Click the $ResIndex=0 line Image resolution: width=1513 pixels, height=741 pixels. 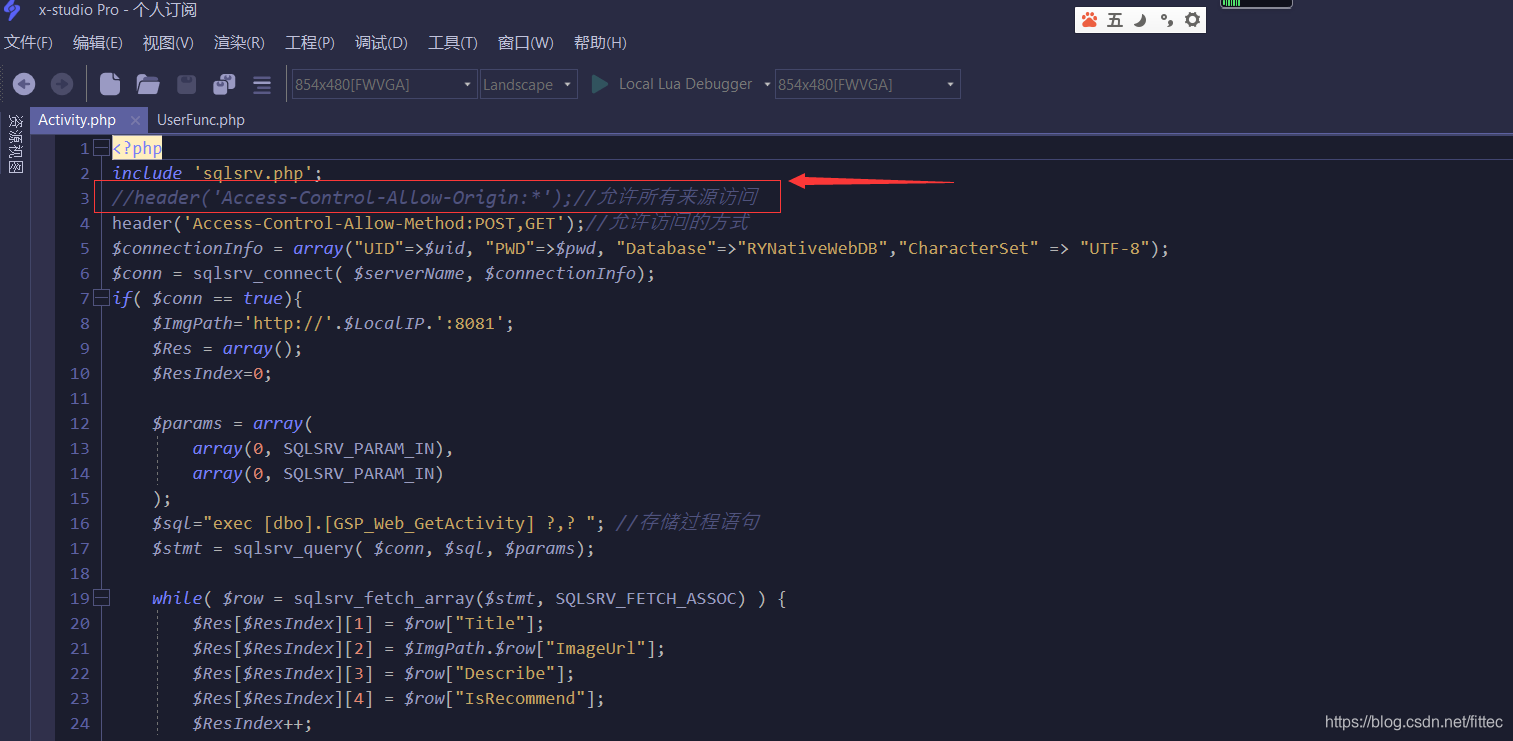212,373
